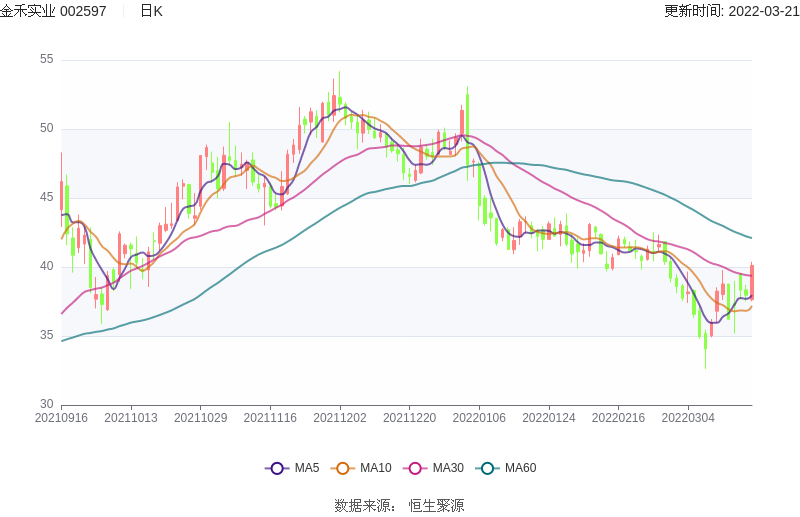Click the 30 price label on the y-axis
This screenshot has height=517, width=800.
pyautogui.click(x=47, y=404)
